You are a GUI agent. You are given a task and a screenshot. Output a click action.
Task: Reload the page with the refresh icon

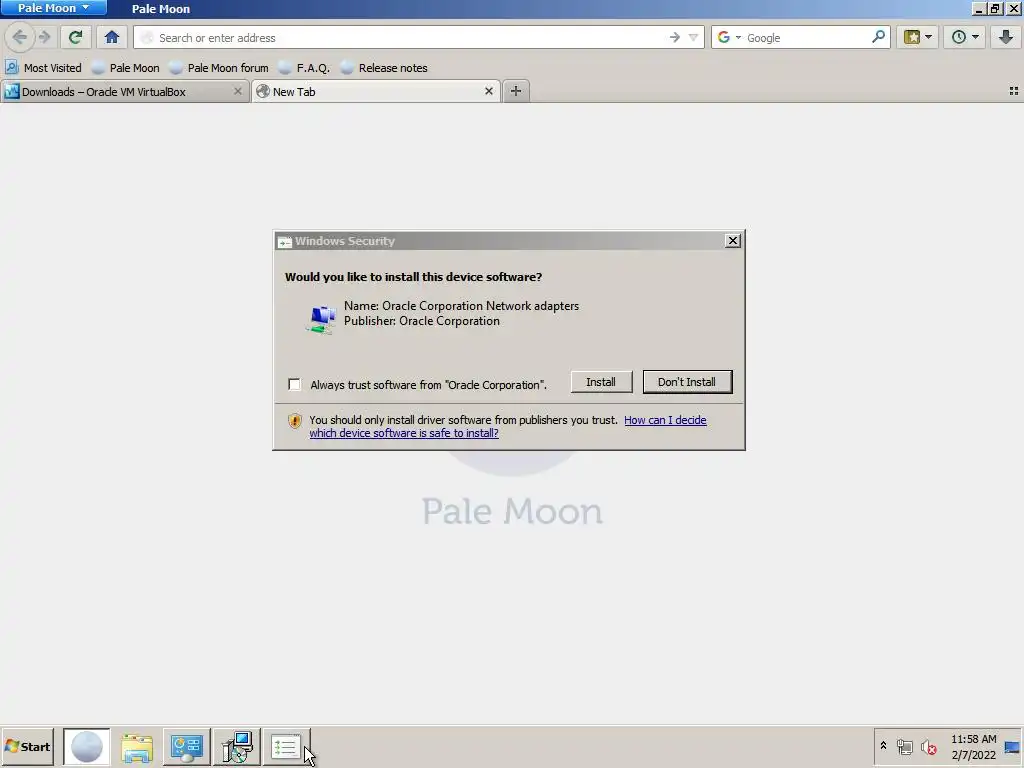(x=76, y=37)
